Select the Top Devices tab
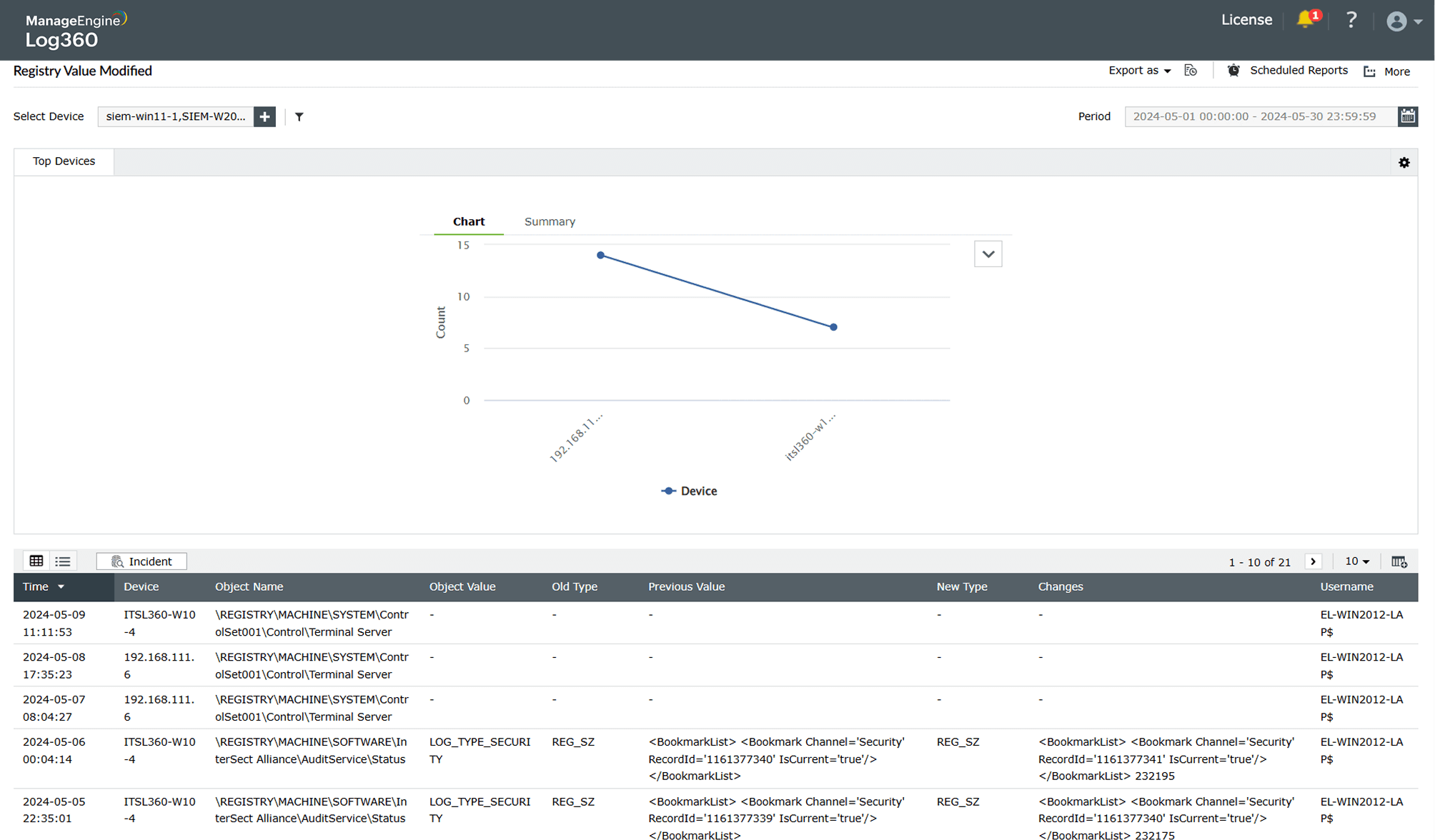 64,161
